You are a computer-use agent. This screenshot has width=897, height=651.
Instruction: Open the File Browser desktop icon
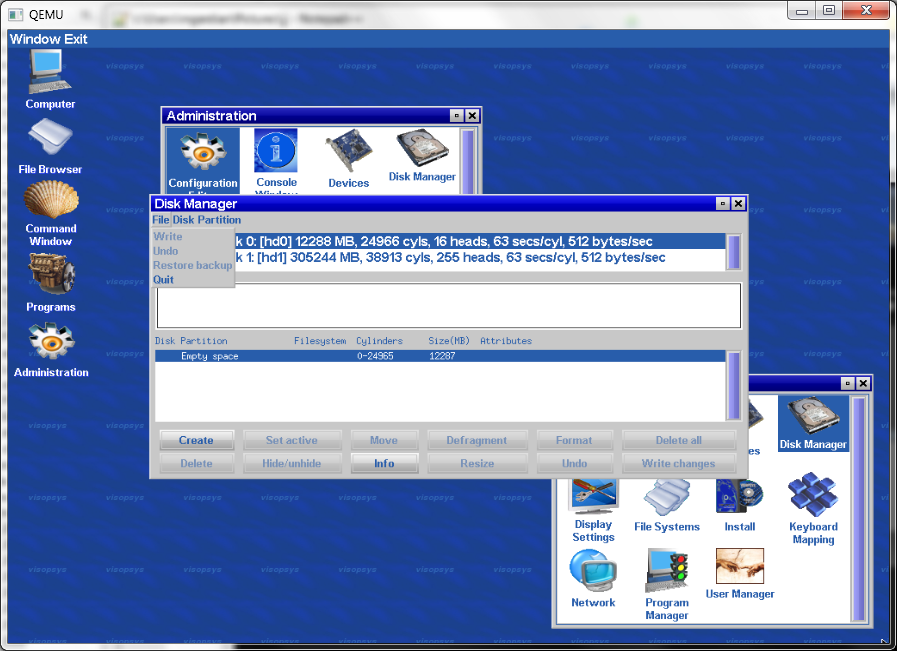pos(50,146)
